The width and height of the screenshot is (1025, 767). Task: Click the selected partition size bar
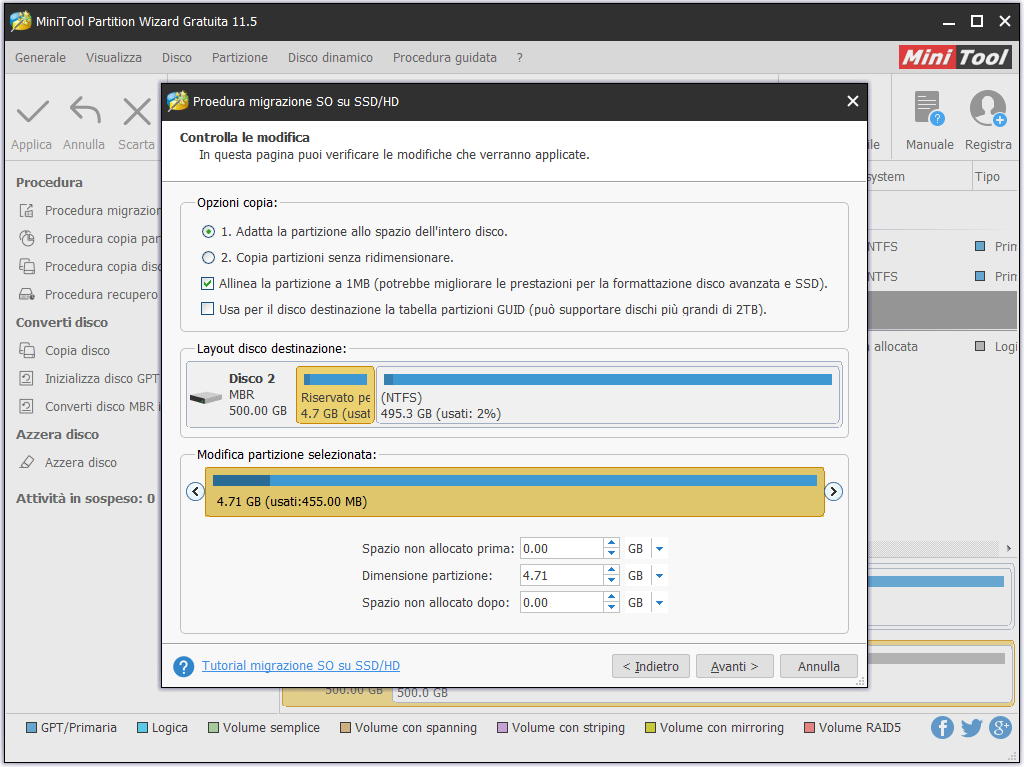pyautogui.click(x=514, y=491)
